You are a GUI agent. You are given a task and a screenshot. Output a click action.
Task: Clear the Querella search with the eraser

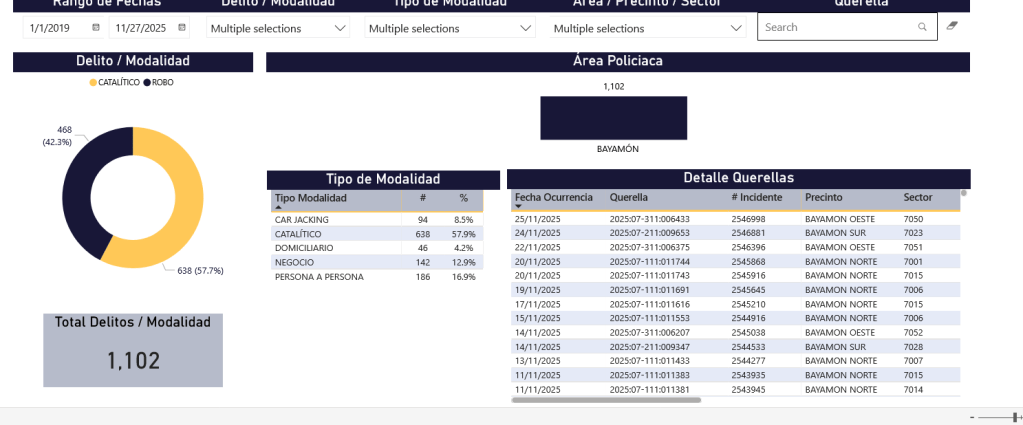952,27
